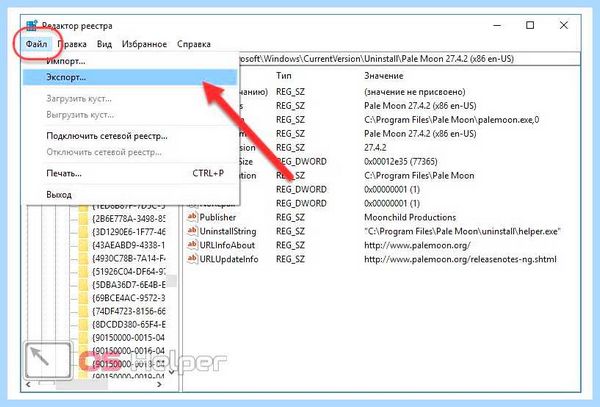Select the URLInfoAbout value name
The width and height of the screenshot is (600, 407).
tap(227, 245)
